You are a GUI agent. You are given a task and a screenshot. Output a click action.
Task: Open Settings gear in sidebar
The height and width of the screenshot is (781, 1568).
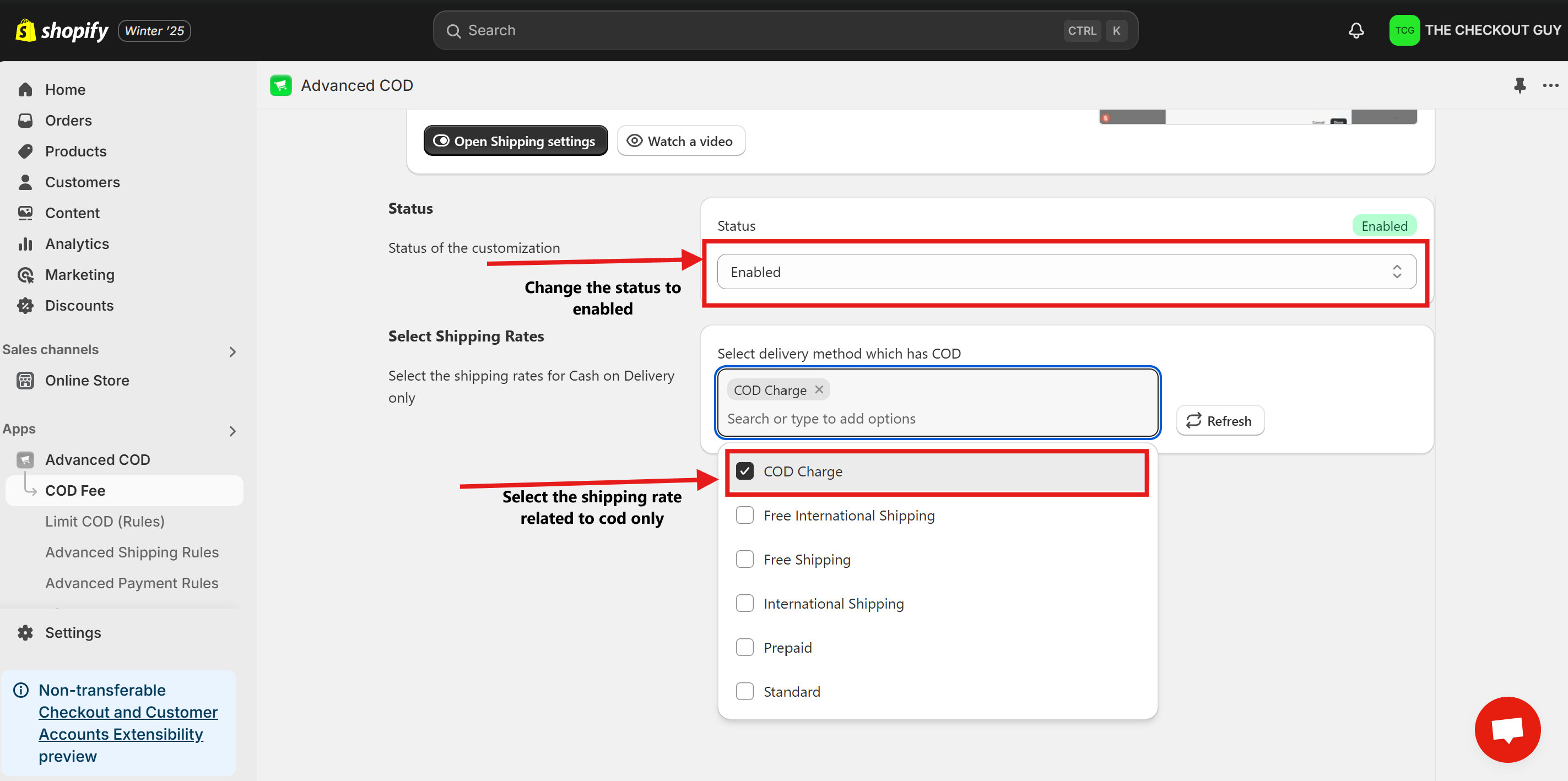click(x=25, y=632)
